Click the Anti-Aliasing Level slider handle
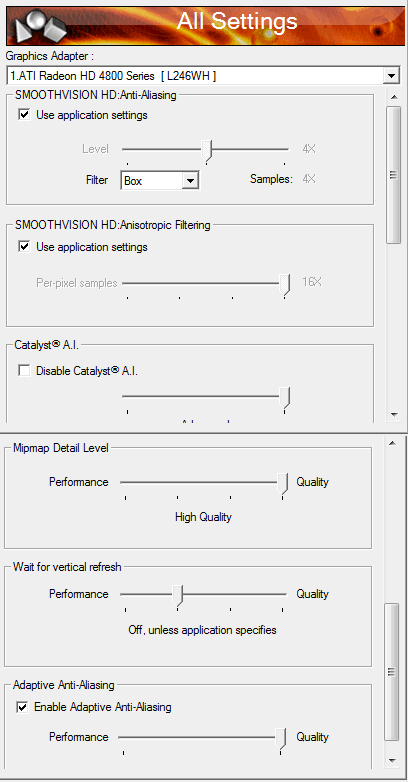The width and height of the screenshot is (408, 782). [207, 151]
